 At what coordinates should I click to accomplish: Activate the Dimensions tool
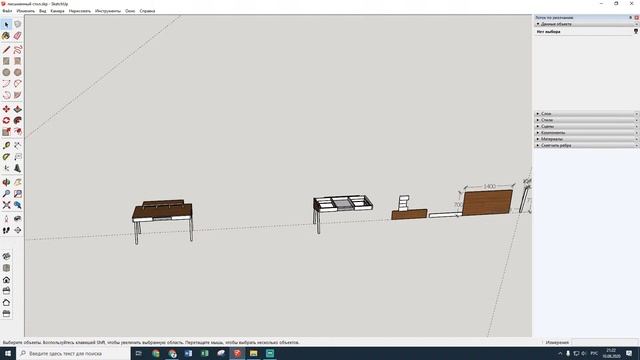click(x=18, y=145)
